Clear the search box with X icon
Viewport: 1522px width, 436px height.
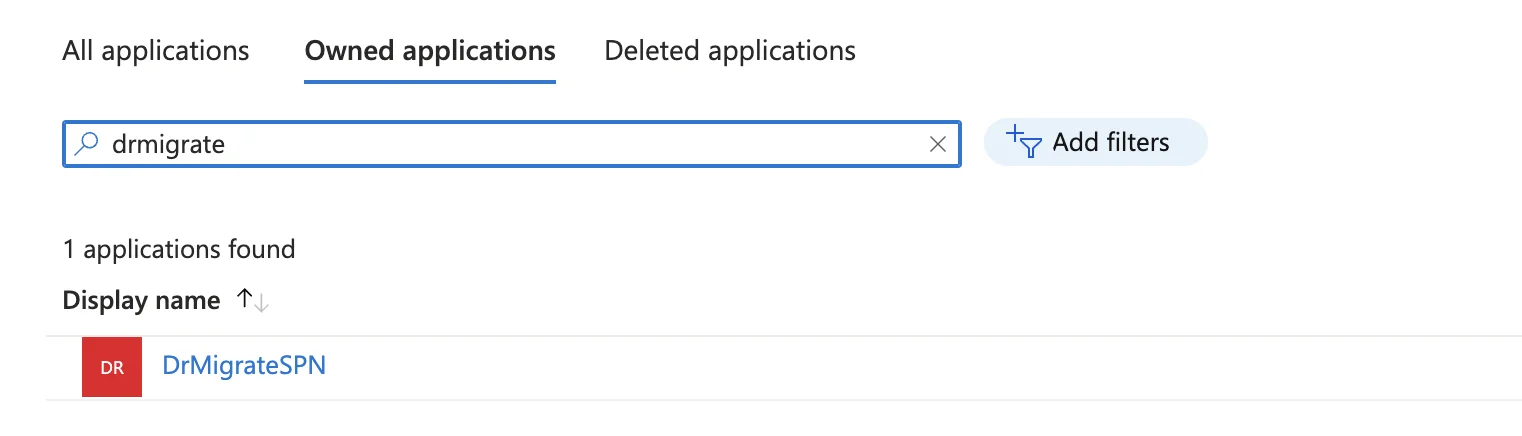click(938, 144)
